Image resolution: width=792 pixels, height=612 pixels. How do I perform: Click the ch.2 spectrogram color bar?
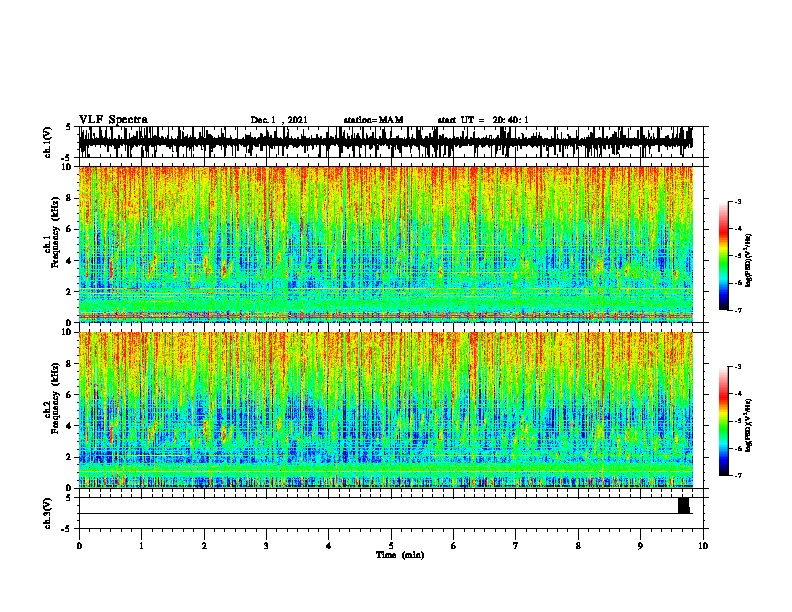coord(724,421)
